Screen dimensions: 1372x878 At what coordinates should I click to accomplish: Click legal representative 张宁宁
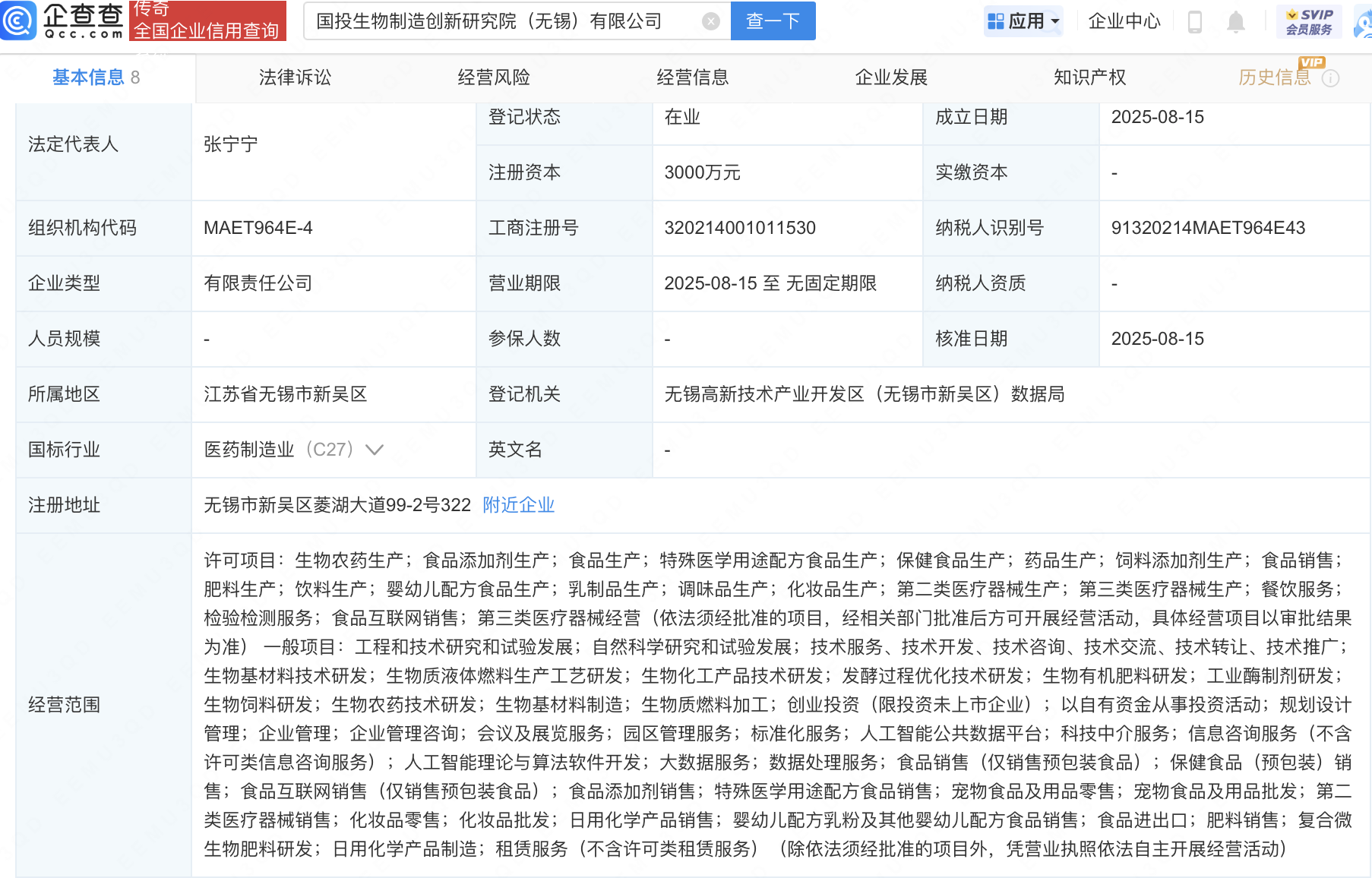(231, 144)
